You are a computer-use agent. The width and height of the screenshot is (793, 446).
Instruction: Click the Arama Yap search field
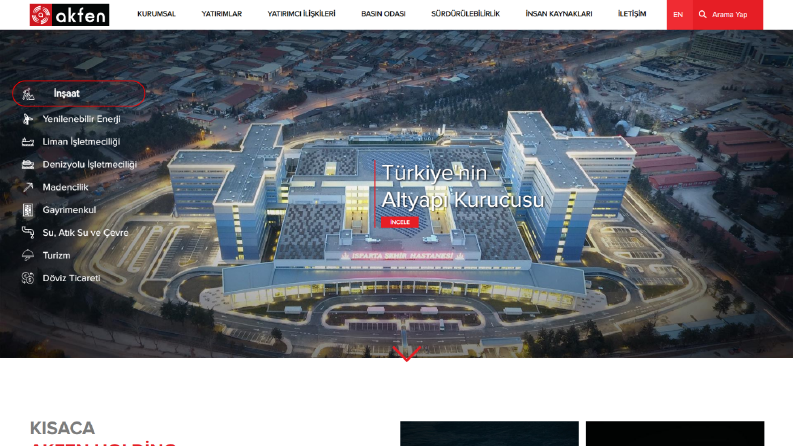[x=730, y=15]
